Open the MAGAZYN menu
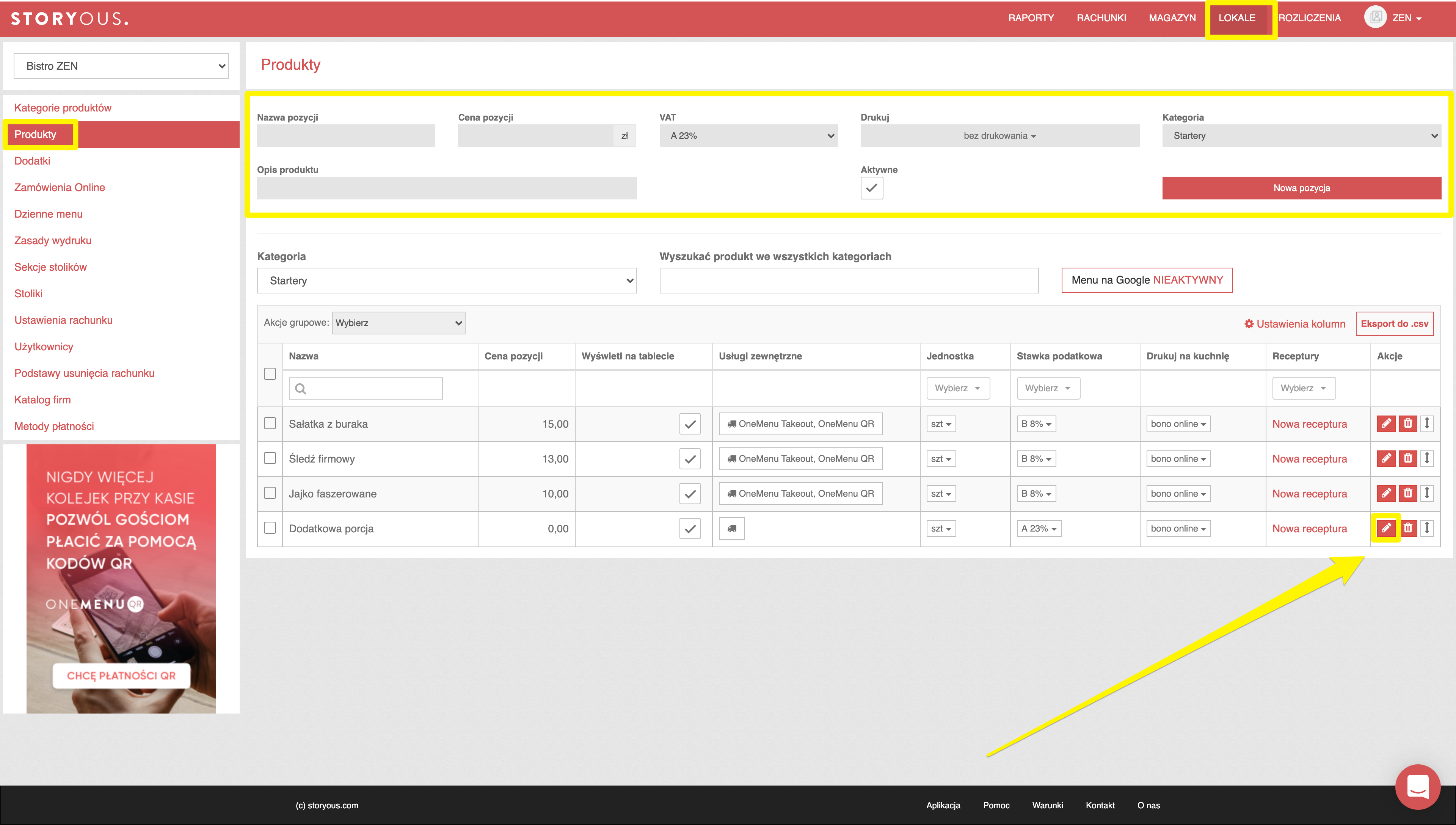This screenshot has height=825, width=1456. (1172, 17)
